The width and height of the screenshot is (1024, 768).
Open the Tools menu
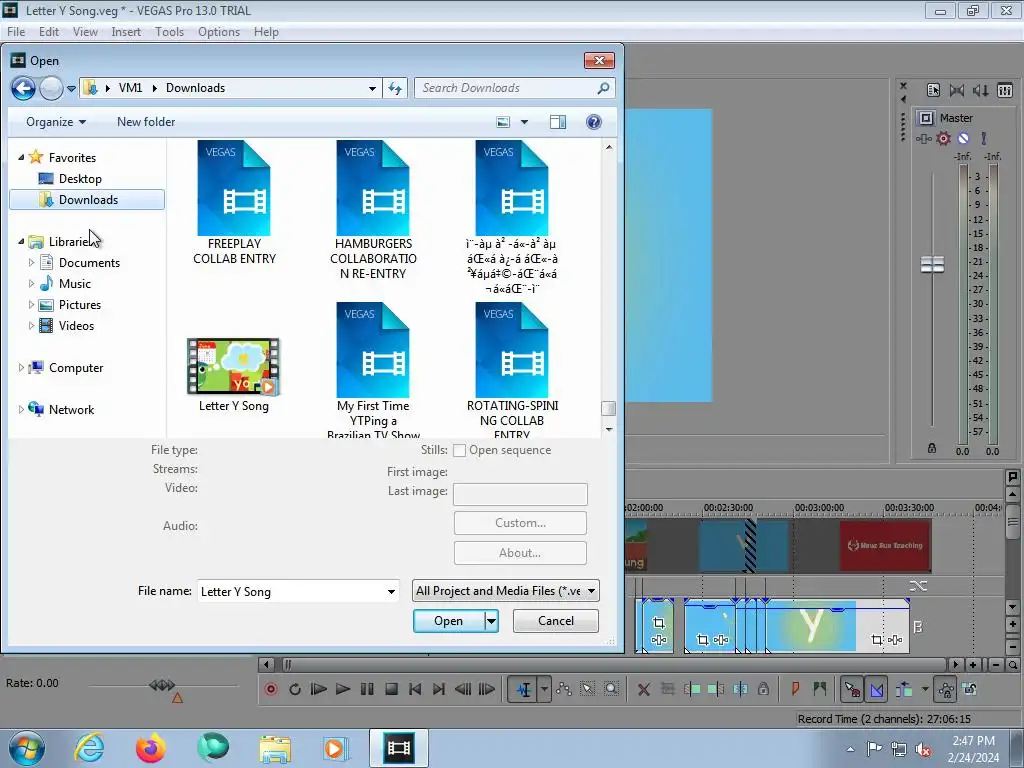tap(169, 31)
